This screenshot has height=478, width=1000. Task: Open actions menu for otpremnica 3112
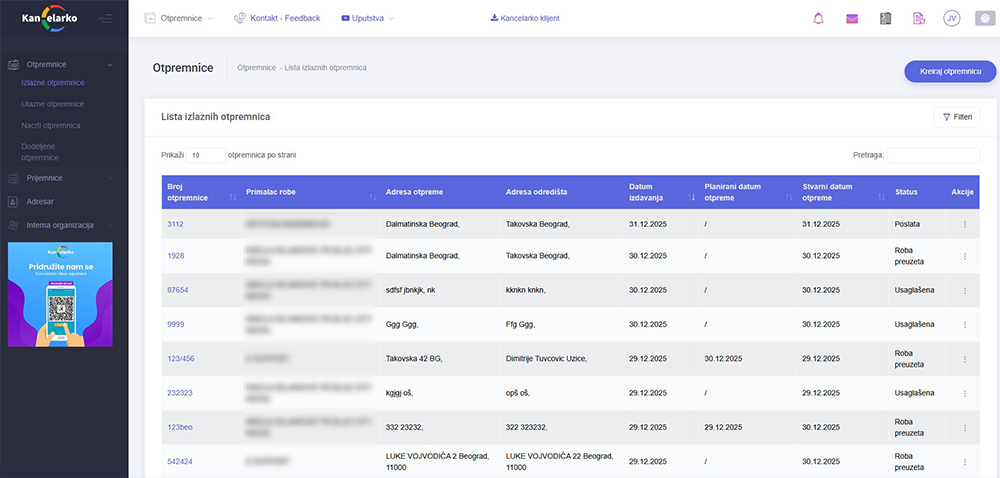(964, 224)
